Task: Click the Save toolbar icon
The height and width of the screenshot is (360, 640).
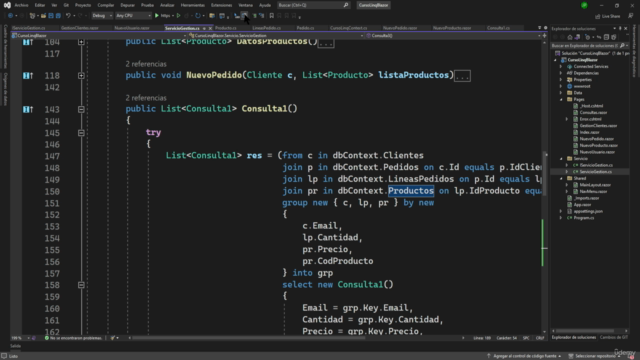Action: [51, 16]
